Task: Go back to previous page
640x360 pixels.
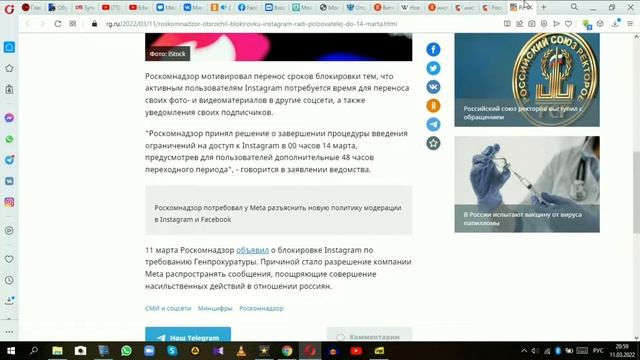Action: (27, 24)
